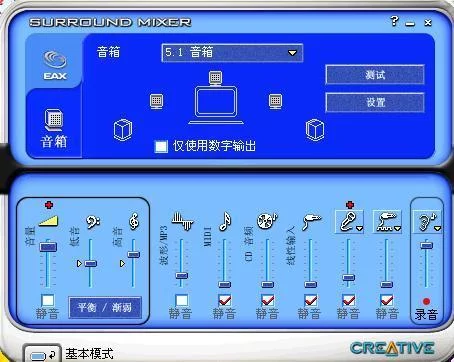Switch to the 音箱 speaker tab
Viewport: 454px width, 362px height.
click(x=53, y=128)
